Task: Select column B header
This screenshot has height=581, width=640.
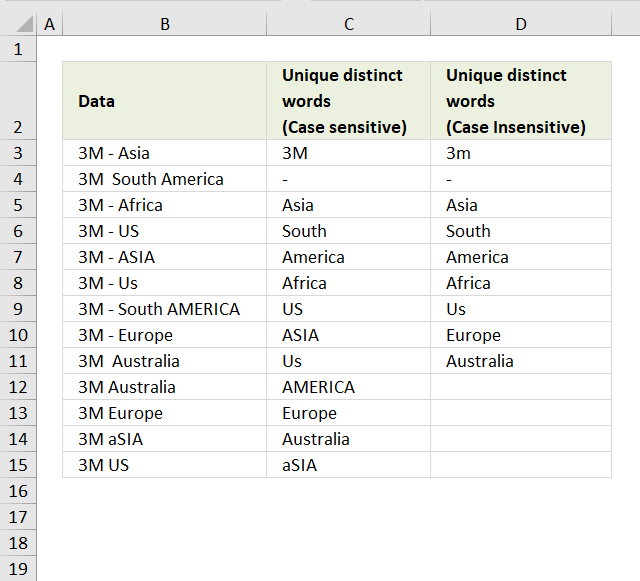Action: click(164, 24)
